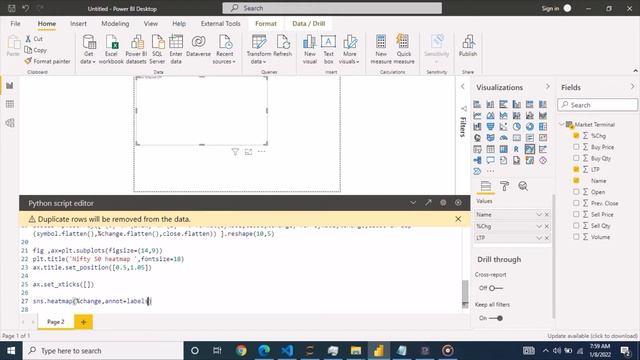The image size is (640, 360).
Task: Collapse the Fields pane
Action: click(632, 87)
